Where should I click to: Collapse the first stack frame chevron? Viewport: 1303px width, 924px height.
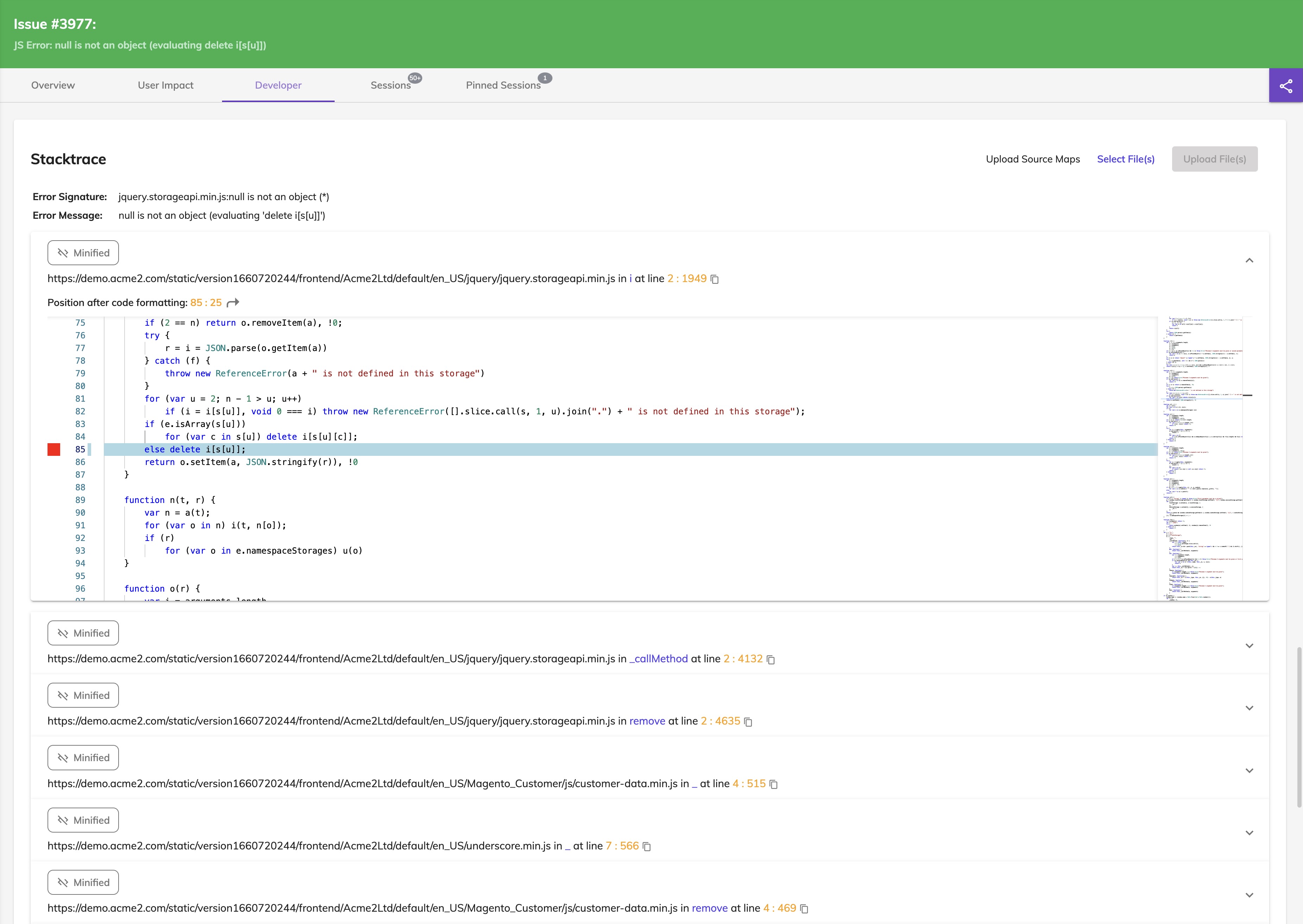pyautogui.click(x=1249, y=261)
